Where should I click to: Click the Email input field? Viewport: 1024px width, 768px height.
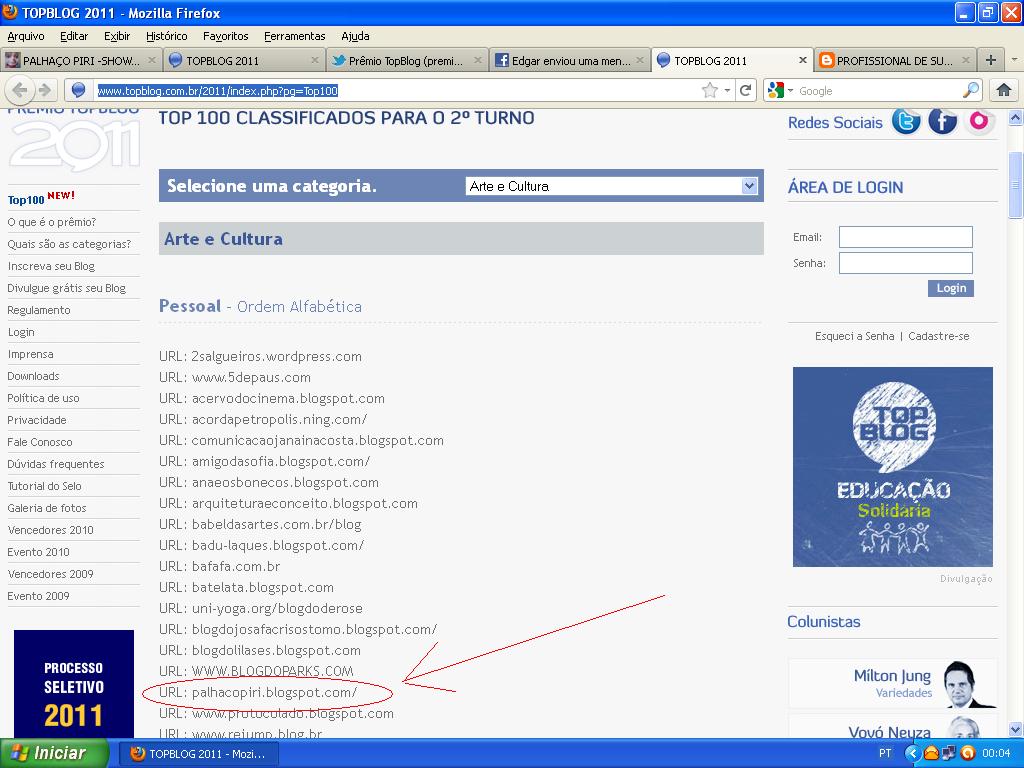pos(905,236)
